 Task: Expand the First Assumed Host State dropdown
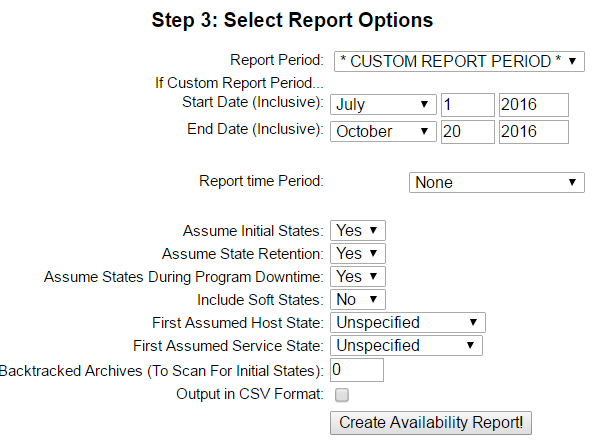click(x=407, y=322)
